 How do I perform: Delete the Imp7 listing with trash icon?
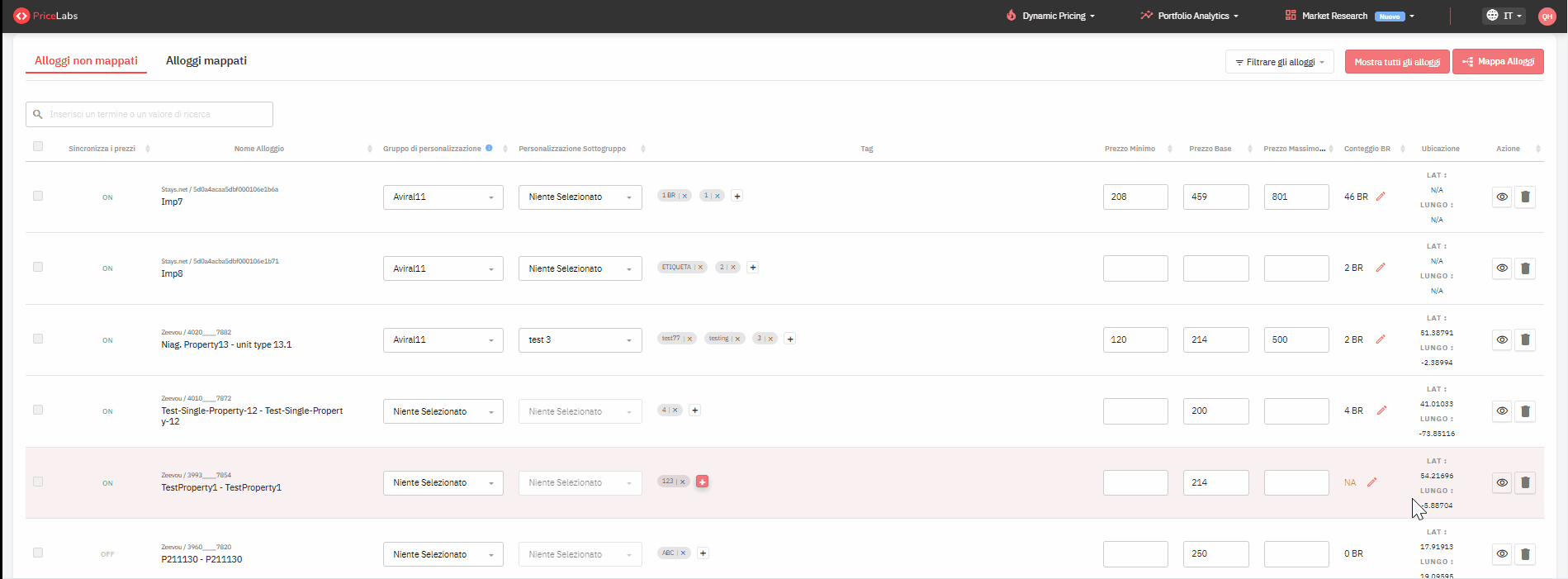1525,197
